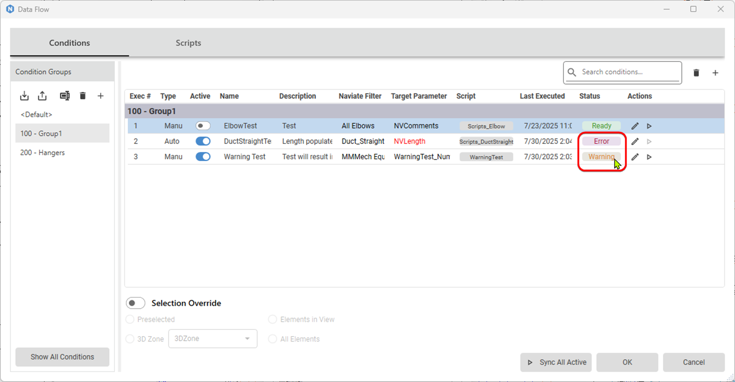This screenshot has height=382, width=735.
Task: Toggle Active switch for ElbowTest
Action: pyautogui.click(x=203, y=126)
